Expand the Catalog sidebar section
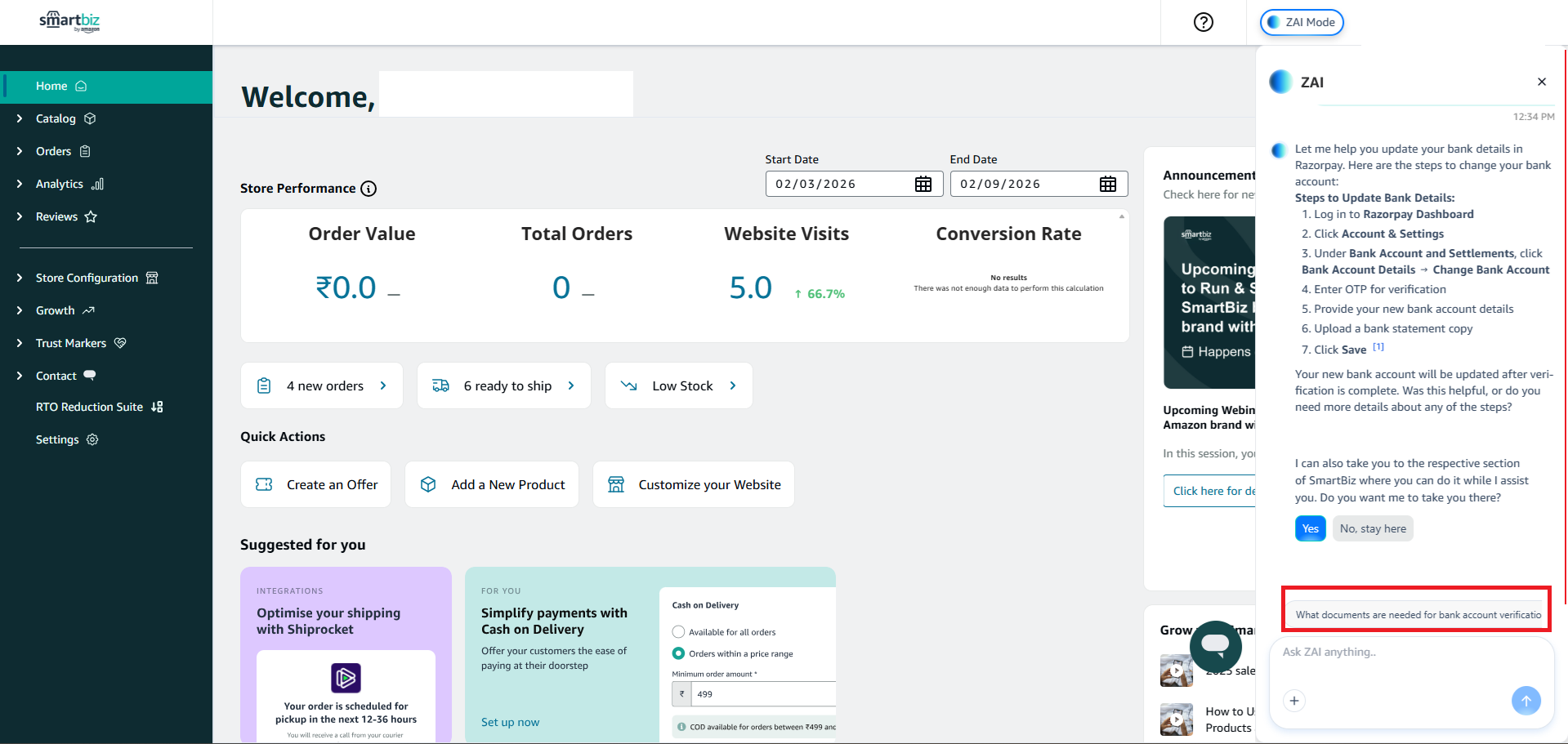Screen dimensions: 1568x744 coord(56,118)
